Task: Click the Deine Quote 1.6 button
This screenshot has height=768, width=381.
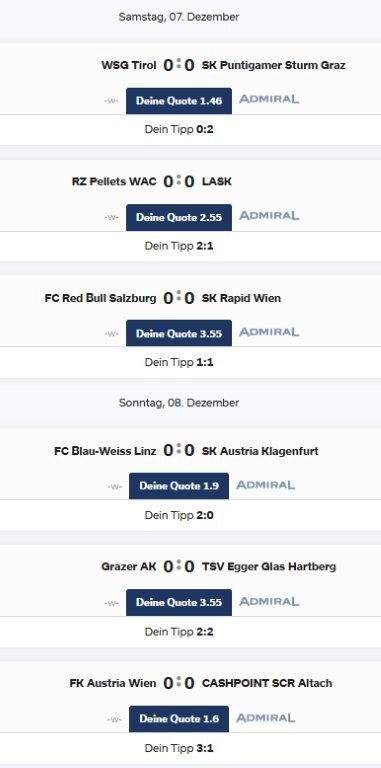Action: 179,719
